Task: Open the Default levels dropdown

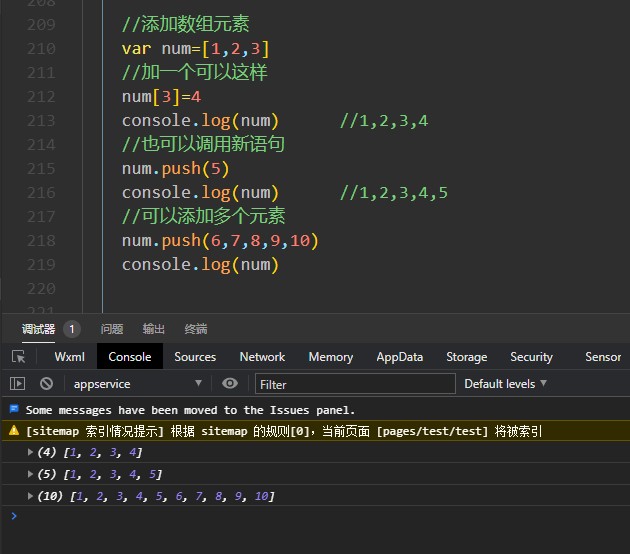Action: coord(505,384)
